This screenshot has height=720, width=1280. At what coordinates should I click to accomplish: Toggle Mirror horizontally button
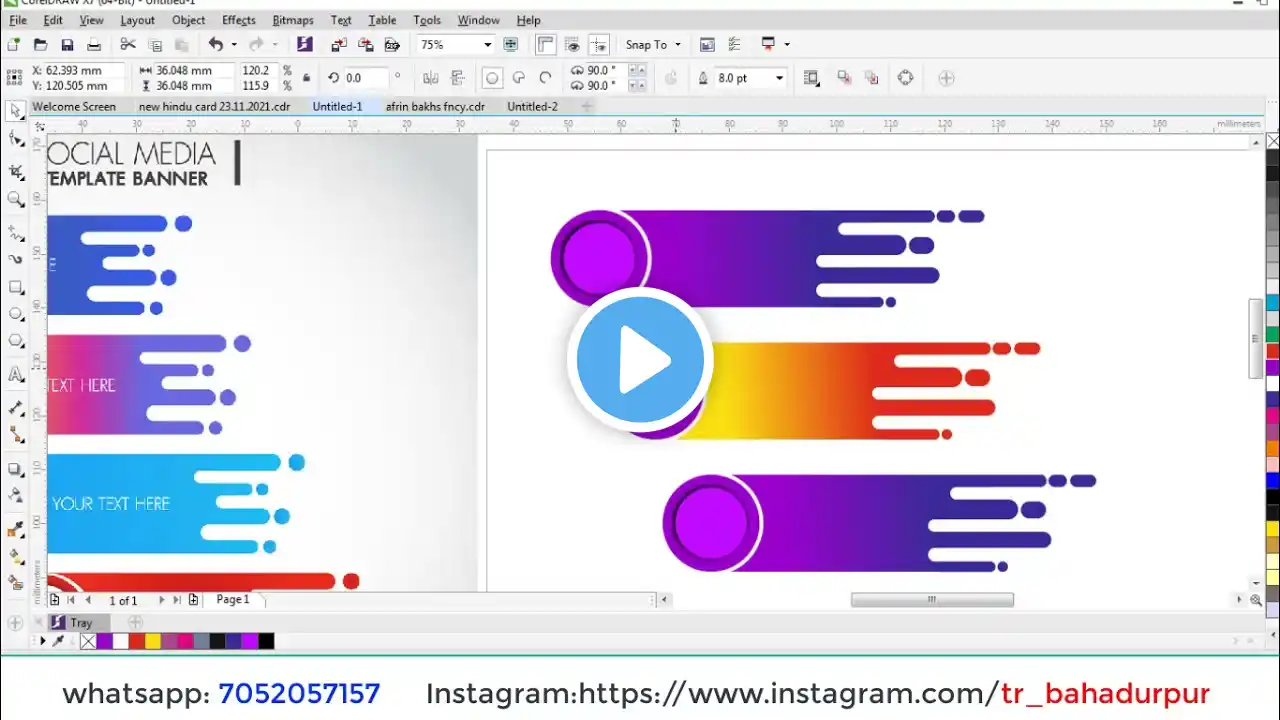(431, 78)
